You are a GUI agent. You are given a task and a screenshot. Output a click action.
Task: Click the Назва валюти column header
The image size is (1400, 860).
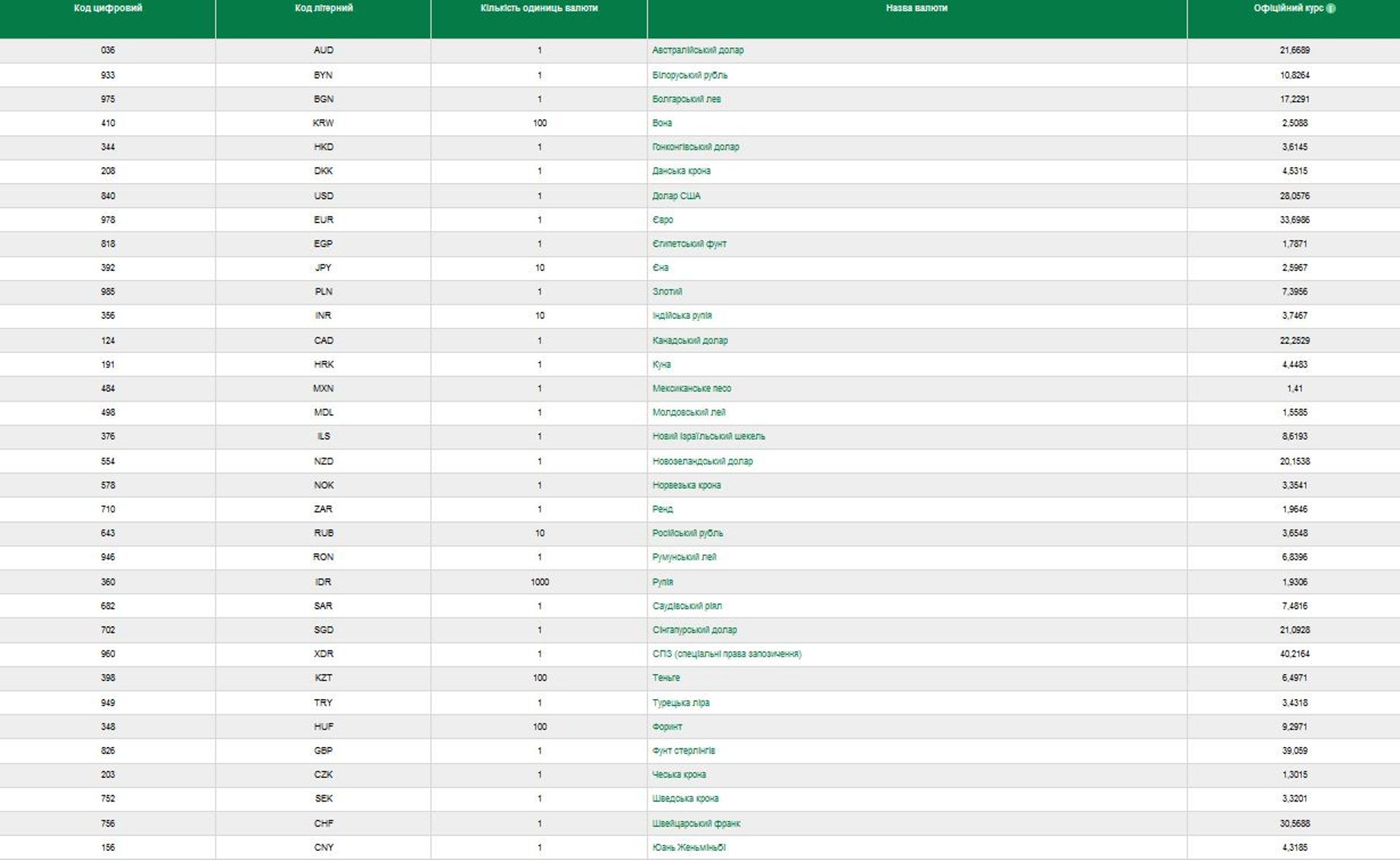click(916, 8)
